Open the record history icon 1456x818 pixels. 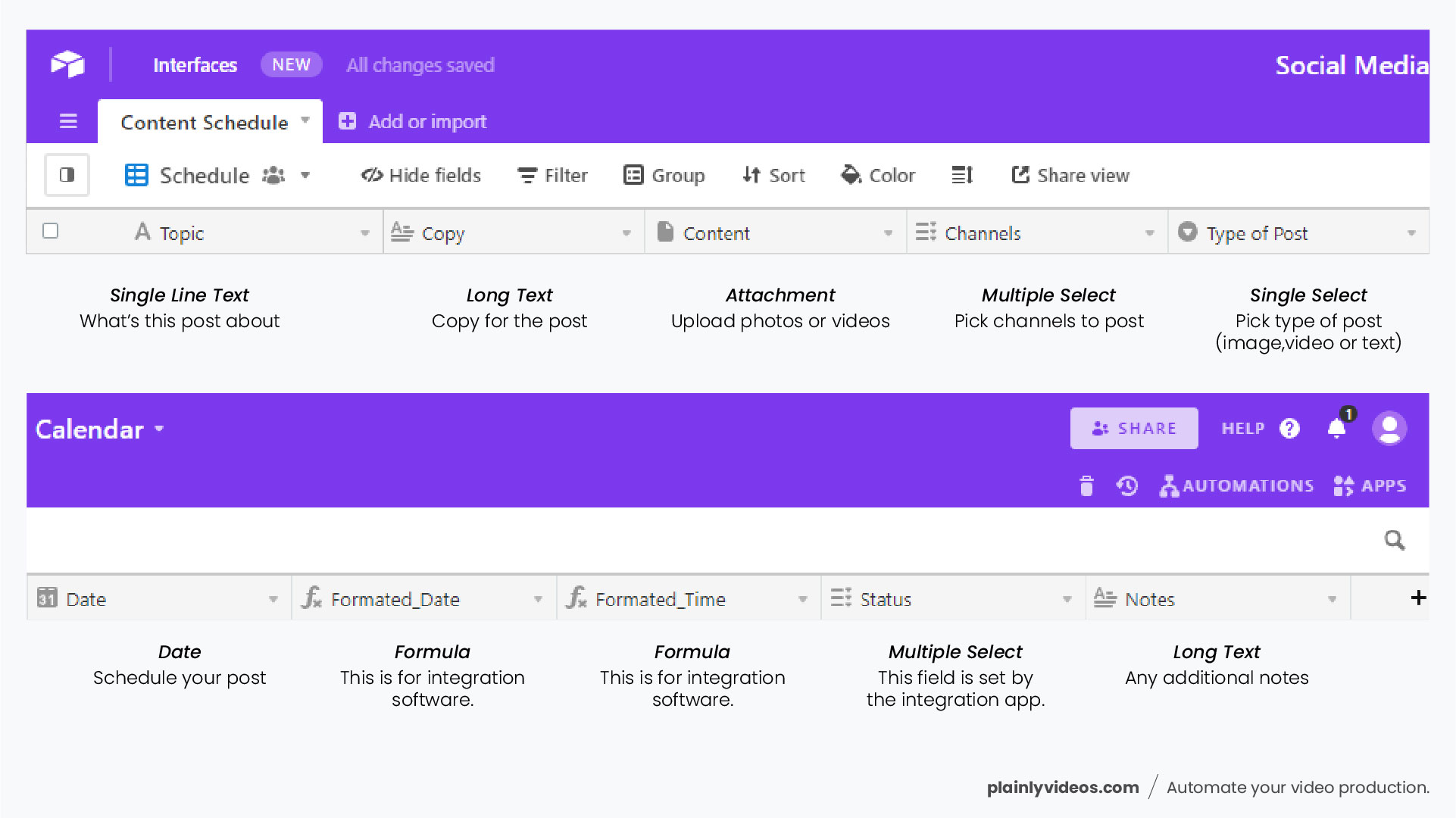(1127, 485)
